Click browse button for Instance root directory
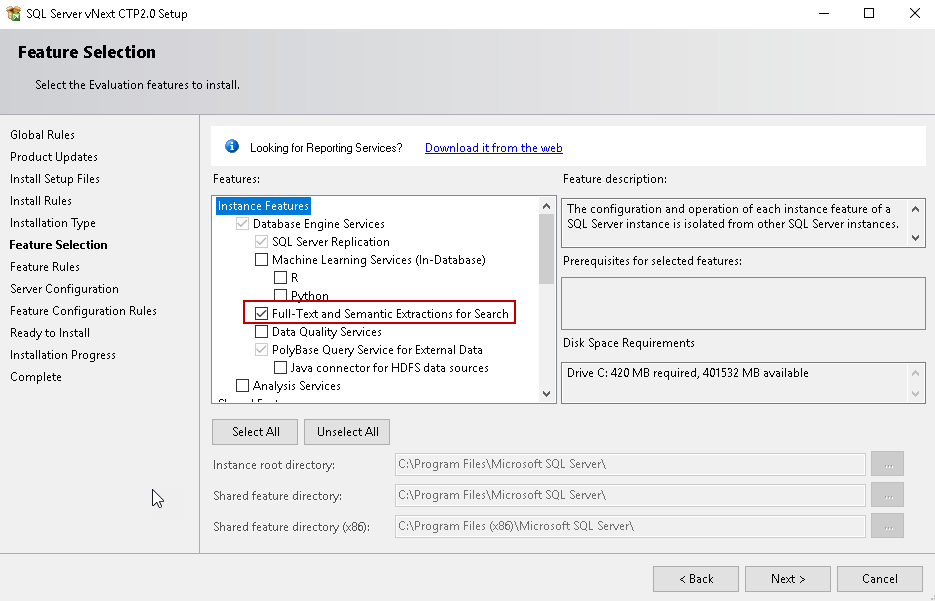Screen dimensions: 935x601 click(887, 464)
